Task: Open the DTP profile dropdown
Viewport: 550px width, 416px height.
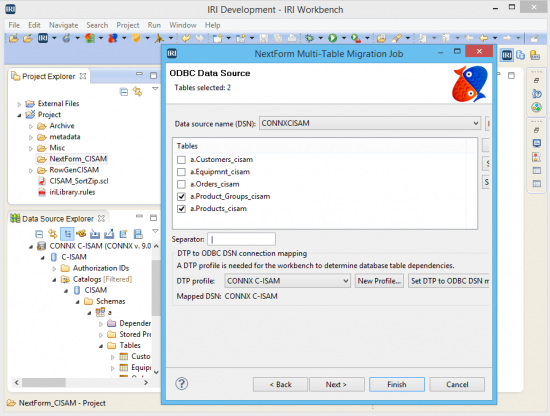Action: click(x=346, y=281)
